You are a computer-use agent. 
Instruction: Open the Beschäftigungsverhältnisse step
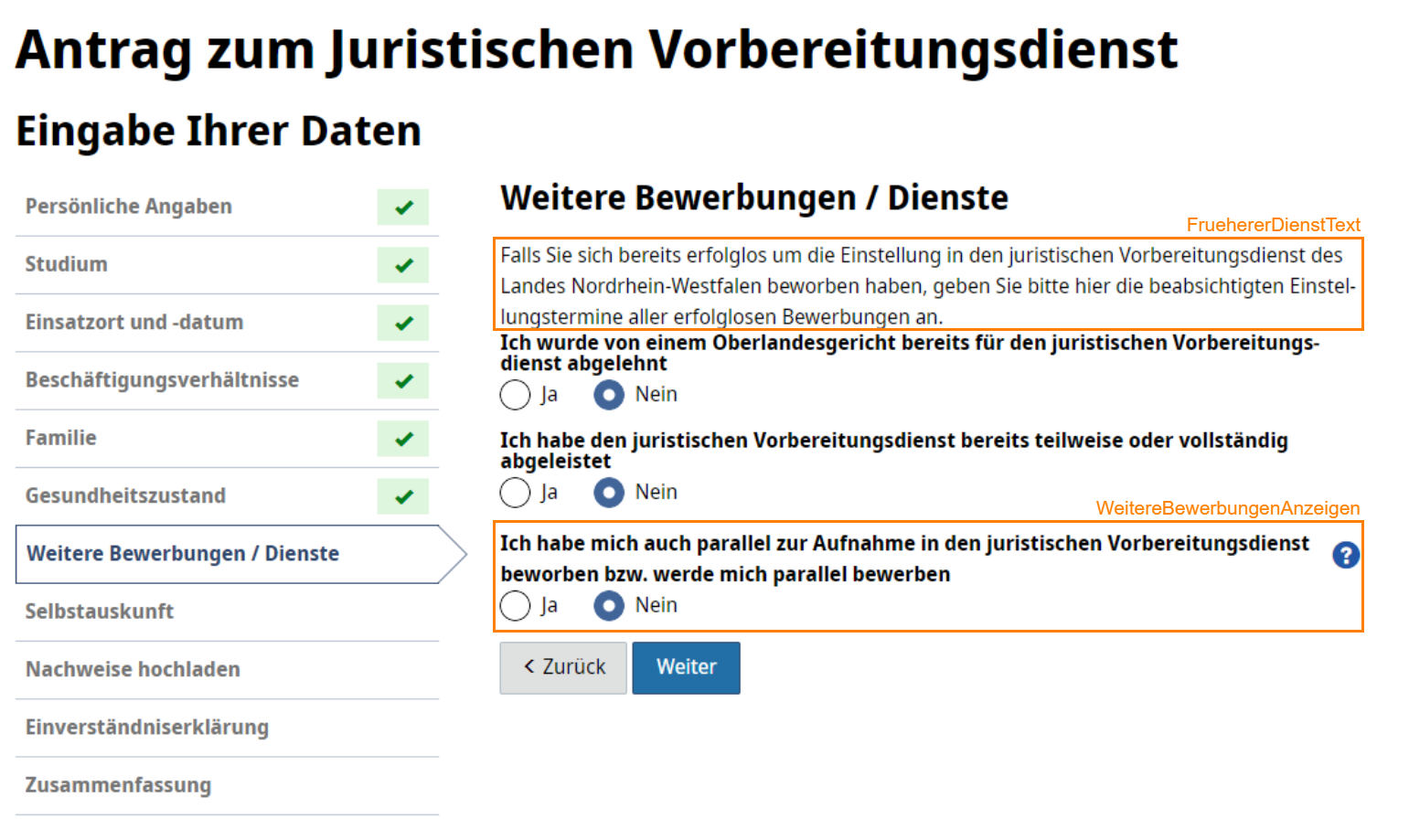point(227,380)
